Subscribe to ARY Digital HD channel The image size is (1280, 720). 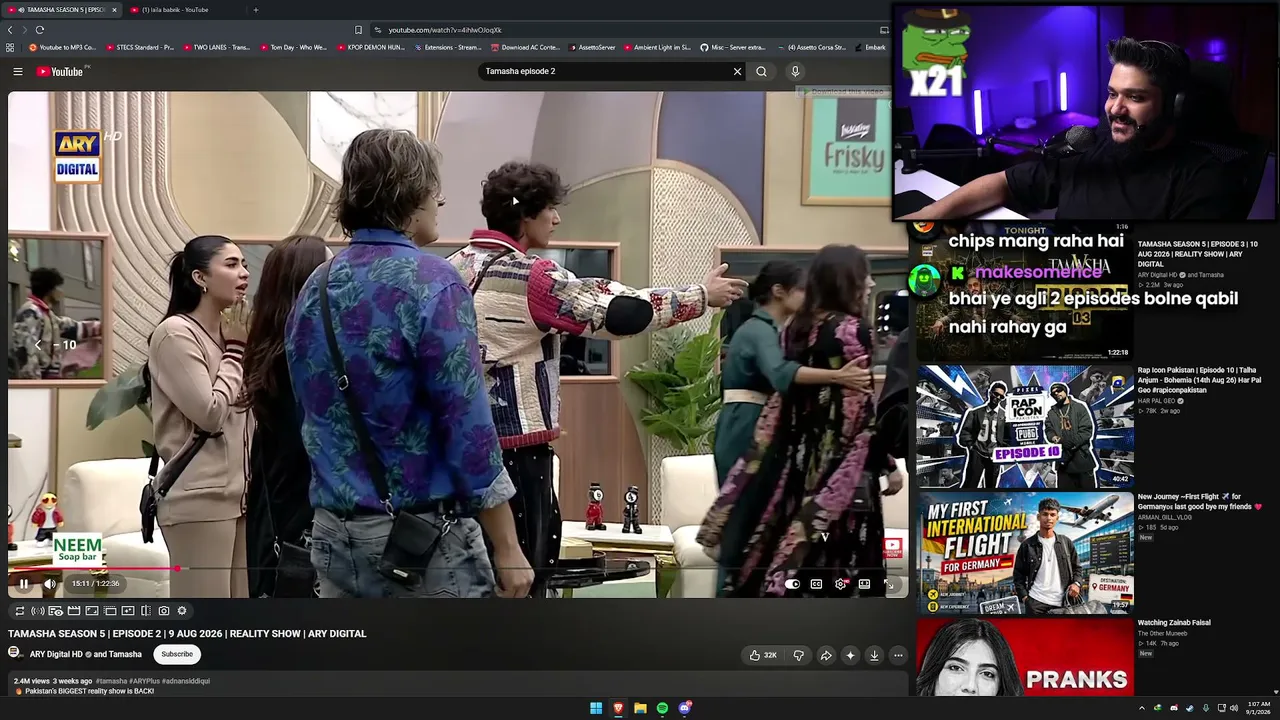pos(177,654)
